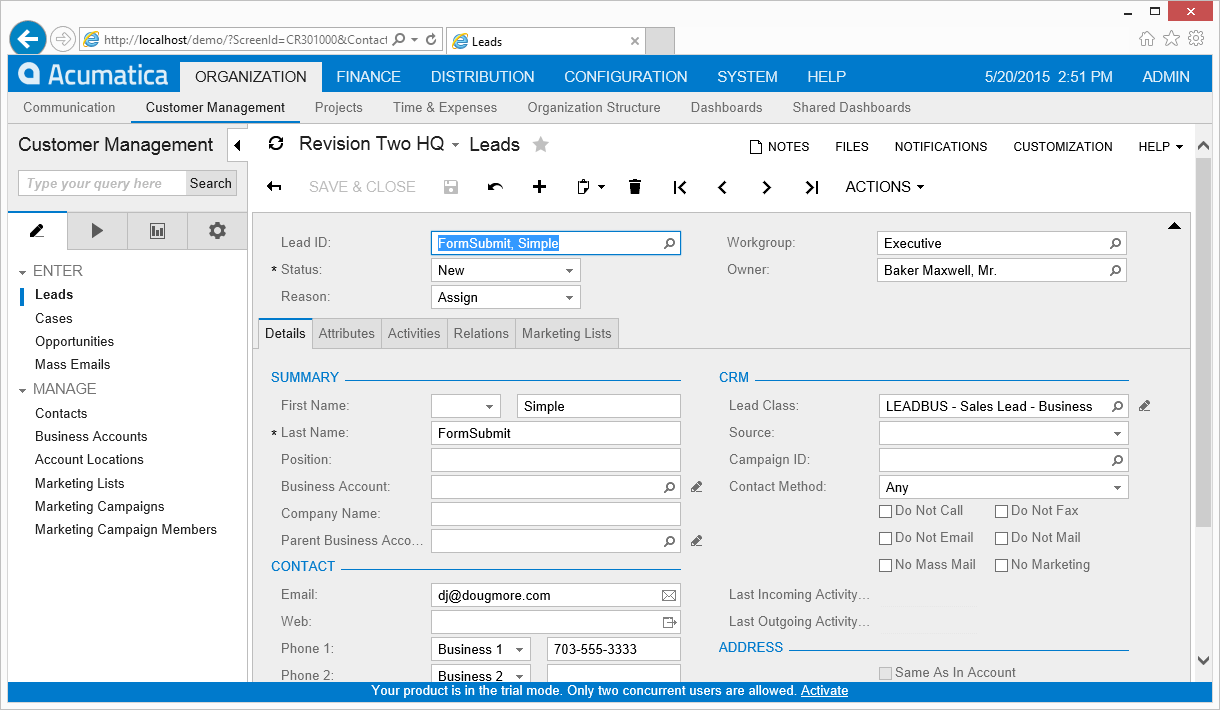Screen dimensions: 1220x710
Task: Open Opportunities in the sidebar
Action: click(74, 342)
